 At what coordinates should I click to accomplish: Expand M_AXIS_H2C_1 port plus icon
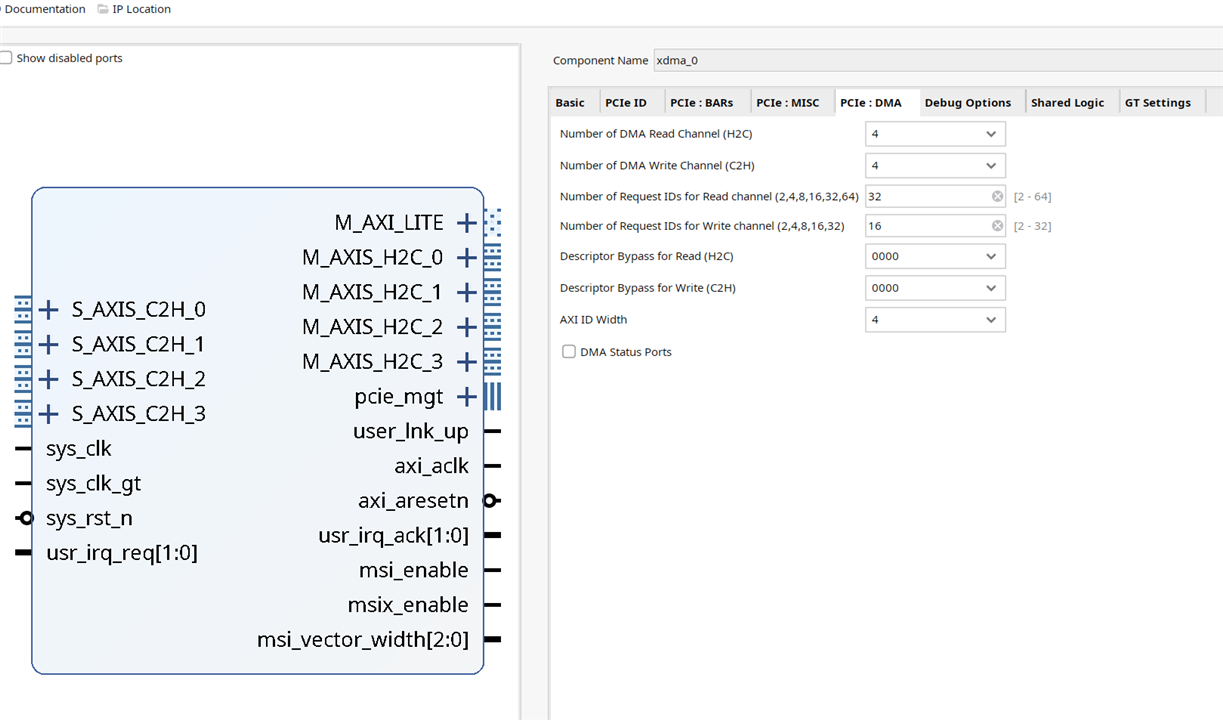tap(466, 292)
